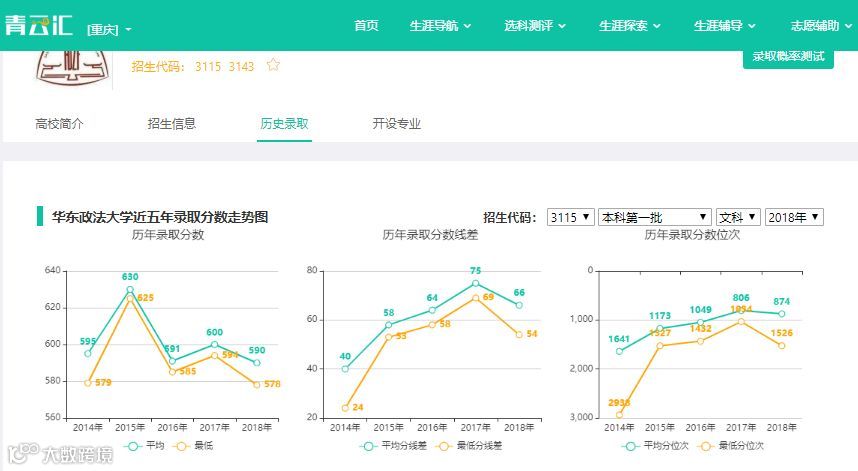
Task: Toggle the 最低分线差 legend series
Action: [x=469, y=446]
